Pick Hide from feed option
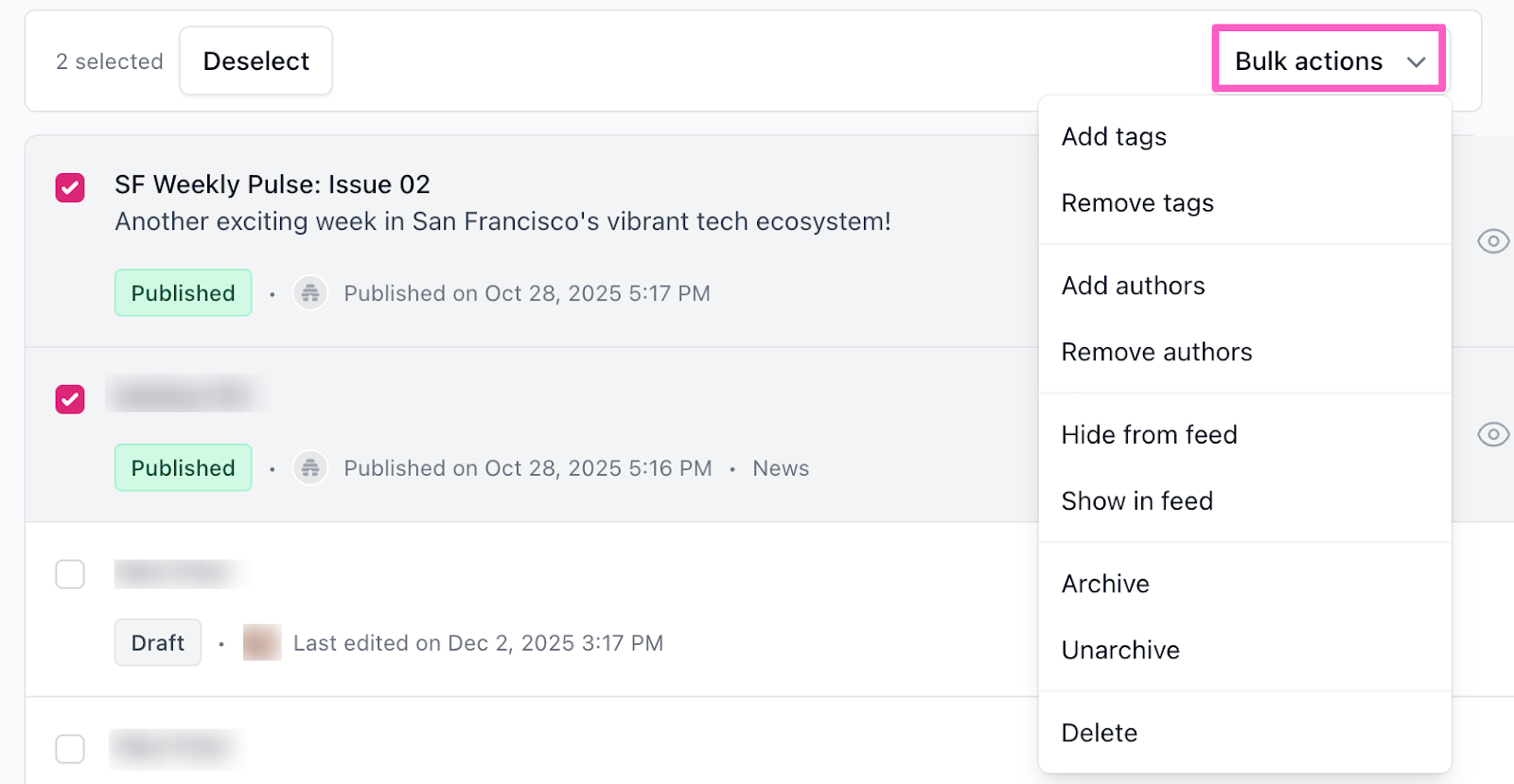 click(1149, 435)
